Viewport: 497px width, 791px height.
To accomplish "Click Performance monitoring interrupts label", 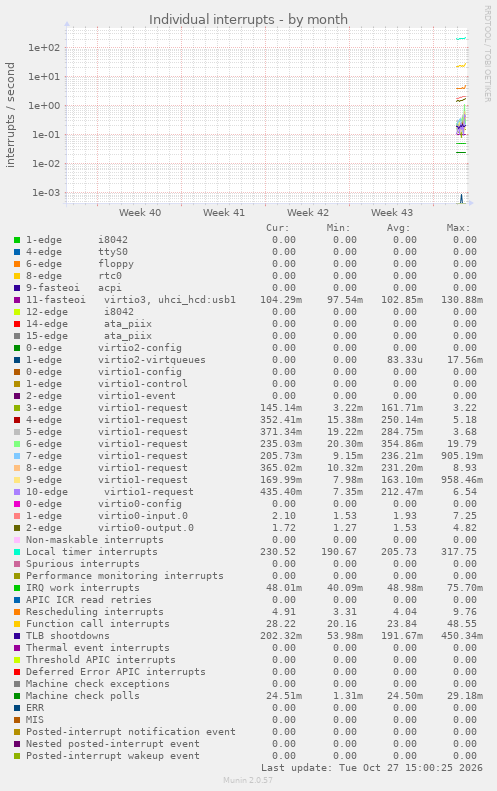I will tap(125, 576).
